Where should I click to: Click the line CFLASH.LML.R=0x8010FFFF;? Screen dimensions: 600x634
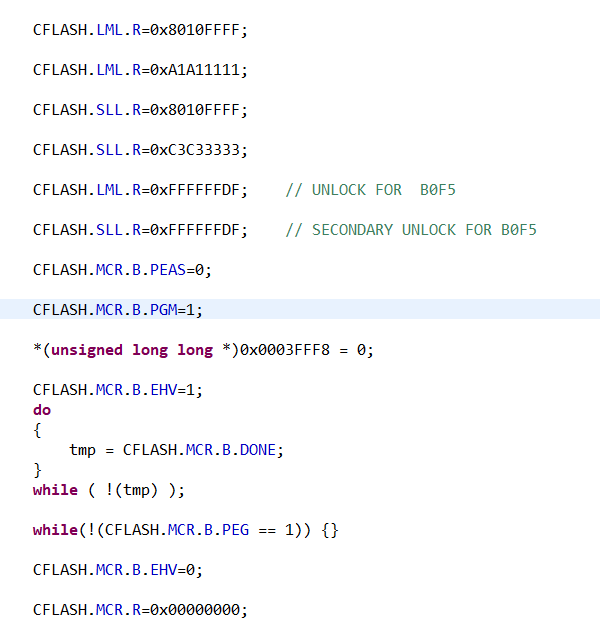pyautogui.click(x=140, y=30)
